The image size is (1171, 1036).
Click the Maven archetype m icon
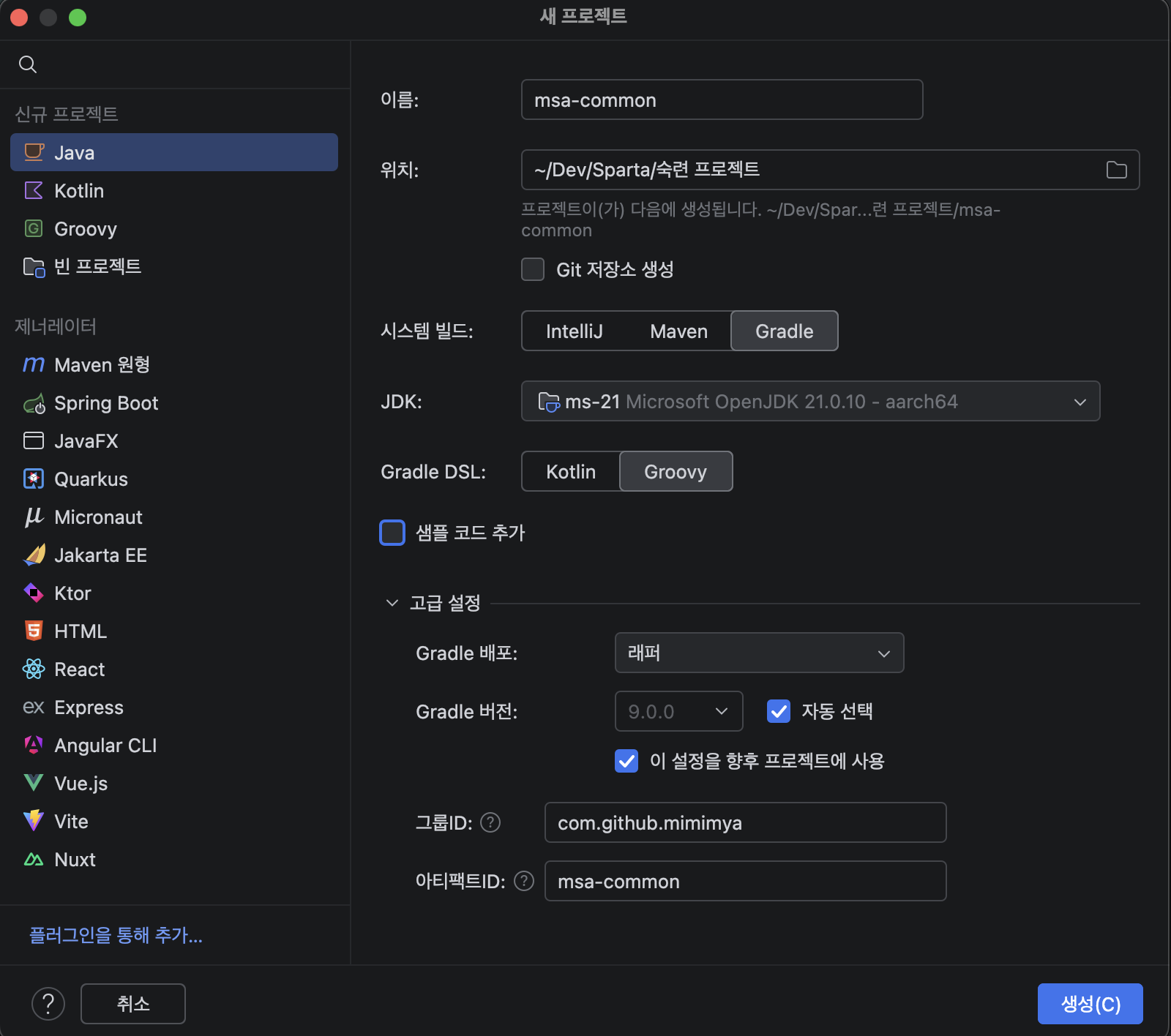pyautogui.click(x=34, y=364)
